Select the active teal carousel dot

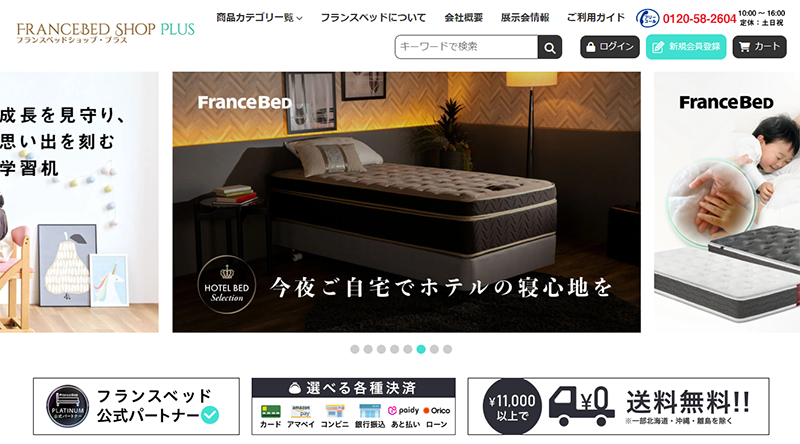421,349
